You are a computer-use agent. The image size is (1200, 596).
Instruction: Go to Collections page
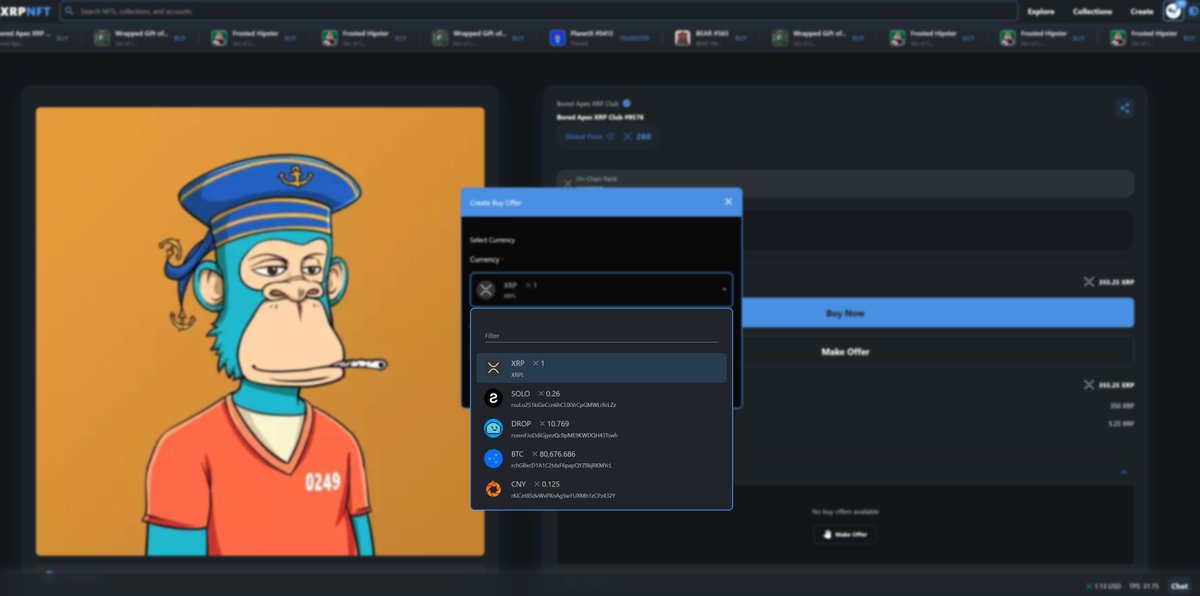pos(1092,11)
